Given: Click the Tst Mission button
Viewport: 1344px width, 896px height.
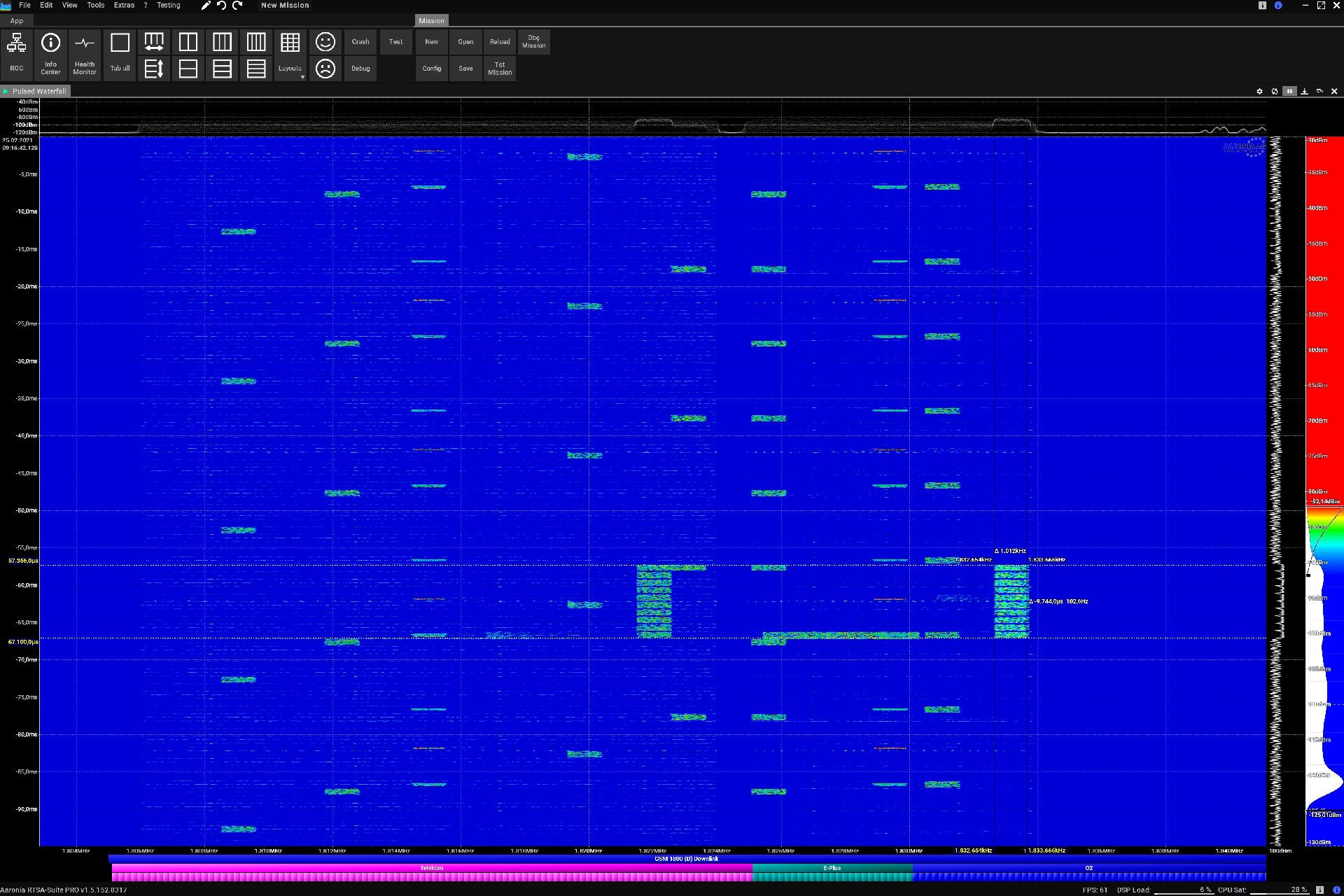Looking at the screenshot, I should (x=500, y=69).
